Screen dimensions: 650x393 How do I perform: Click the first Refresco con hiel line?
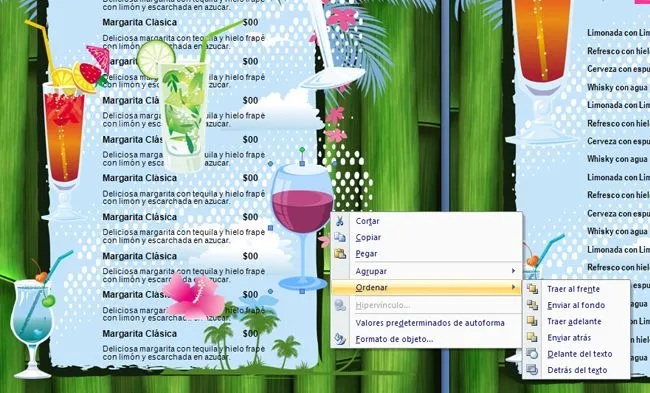618,51
